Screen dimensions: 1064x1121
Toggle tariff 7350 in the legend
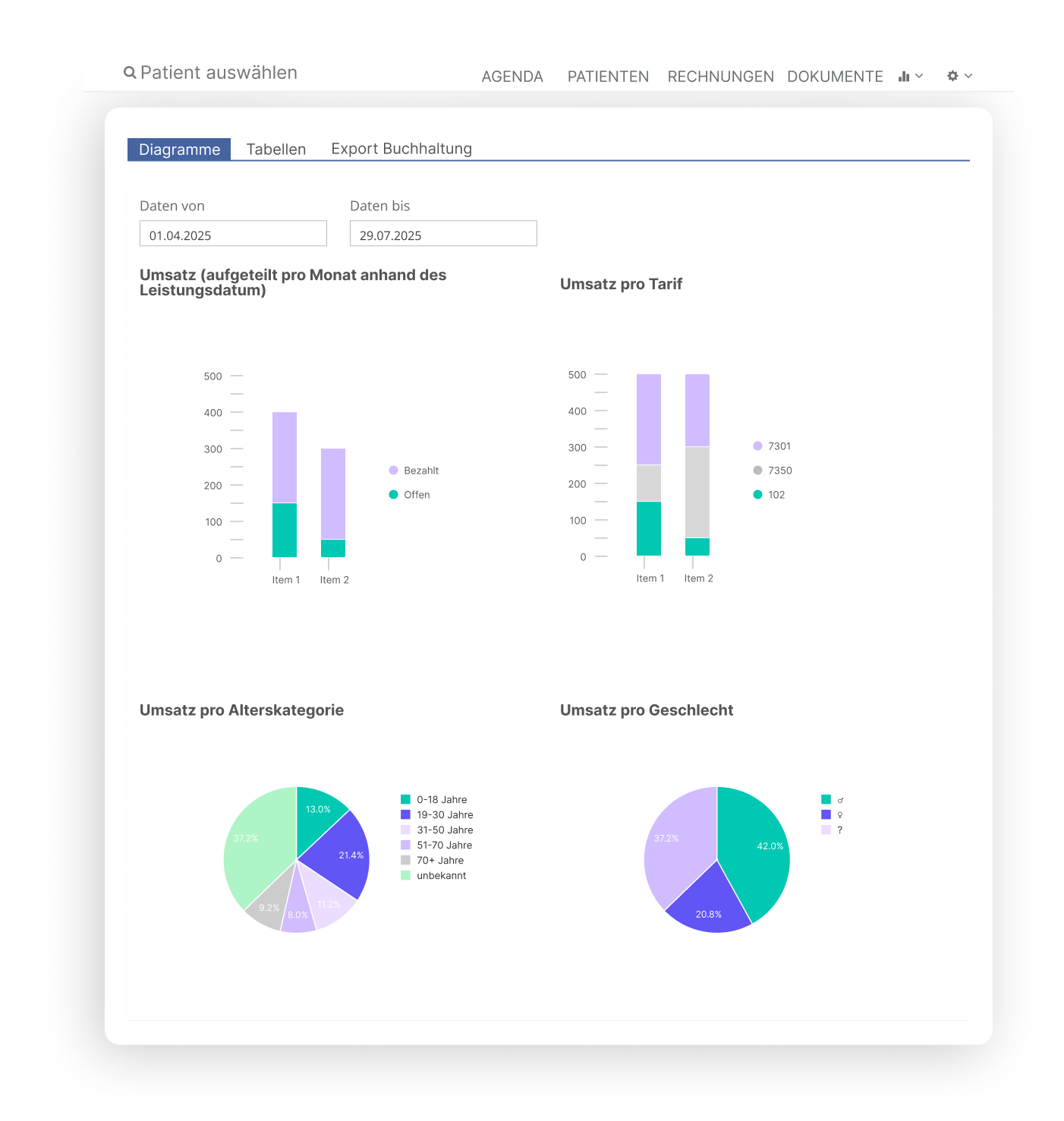point(773,471)
